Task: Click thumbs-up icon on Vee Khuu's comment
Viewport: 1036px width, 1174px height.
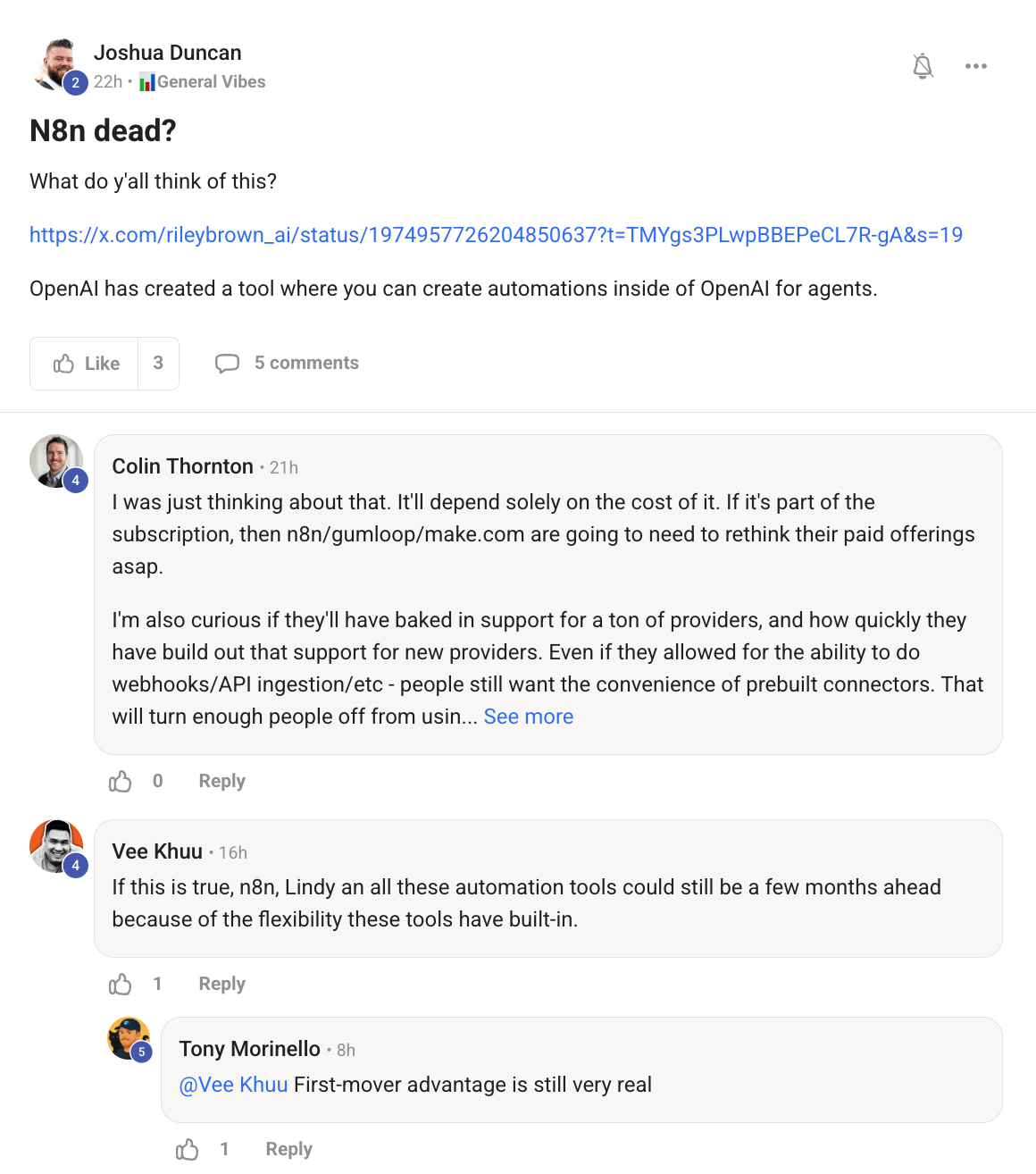Action: [x=120, y=985]
